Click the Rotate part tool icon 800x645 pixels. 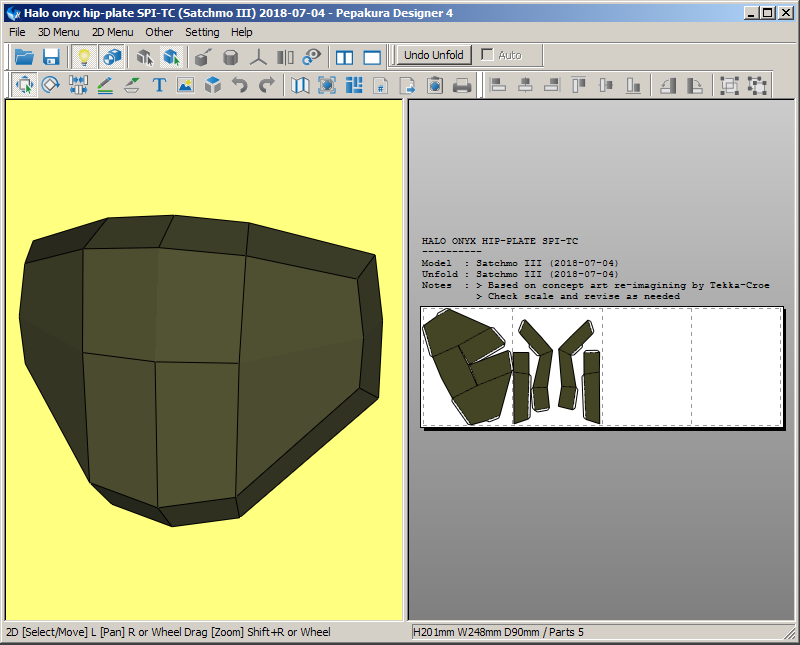click(51, 86)
